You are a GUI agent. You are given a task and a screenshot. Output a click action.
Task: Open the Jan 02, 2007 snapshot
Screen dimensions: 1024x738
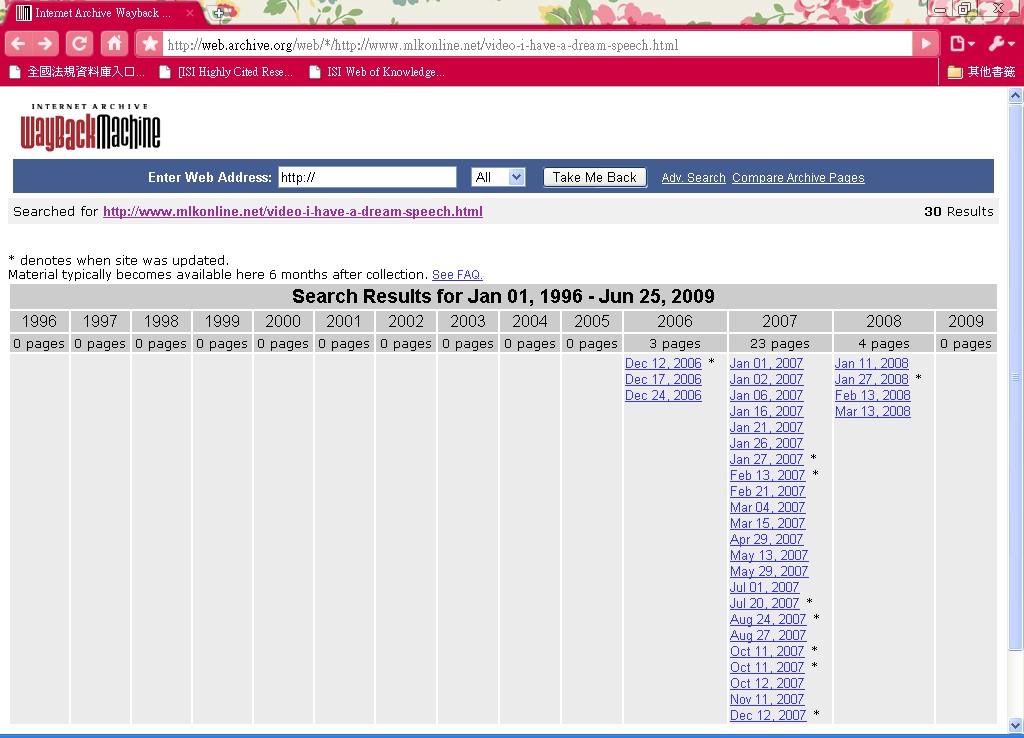point(766,379)
